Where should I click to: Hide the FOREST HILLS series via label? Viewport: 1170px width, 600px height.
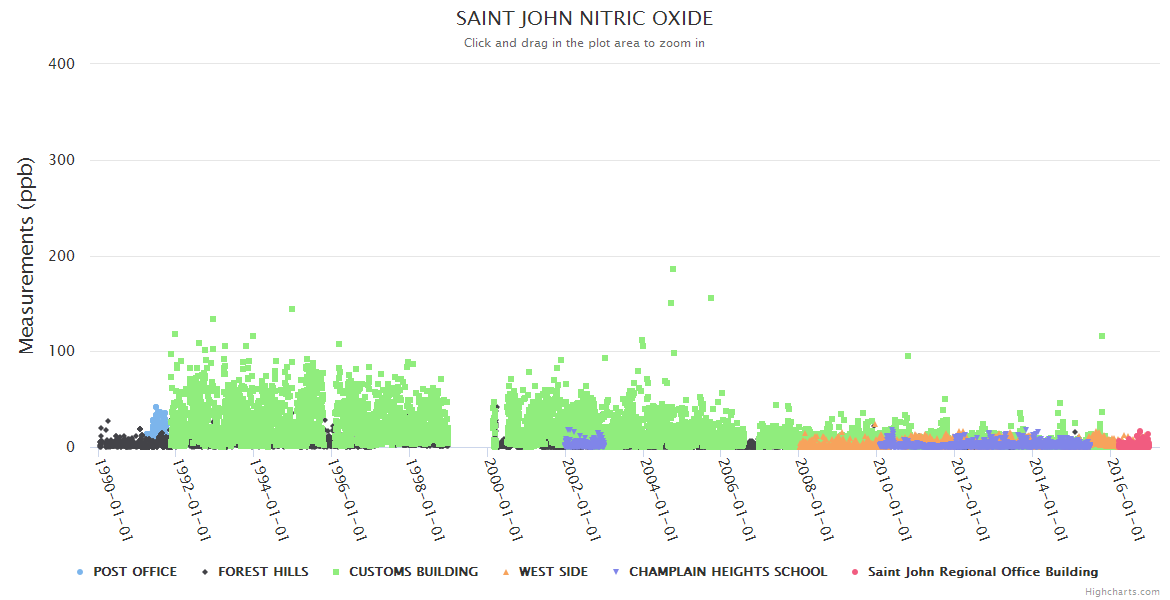[x=263, y=572]
